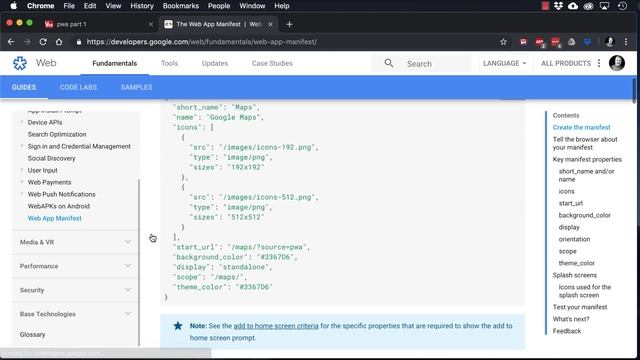The image size is (640, 360).
Task: Open Web Push Notifications sidebar item
Action: coord(62,194)
